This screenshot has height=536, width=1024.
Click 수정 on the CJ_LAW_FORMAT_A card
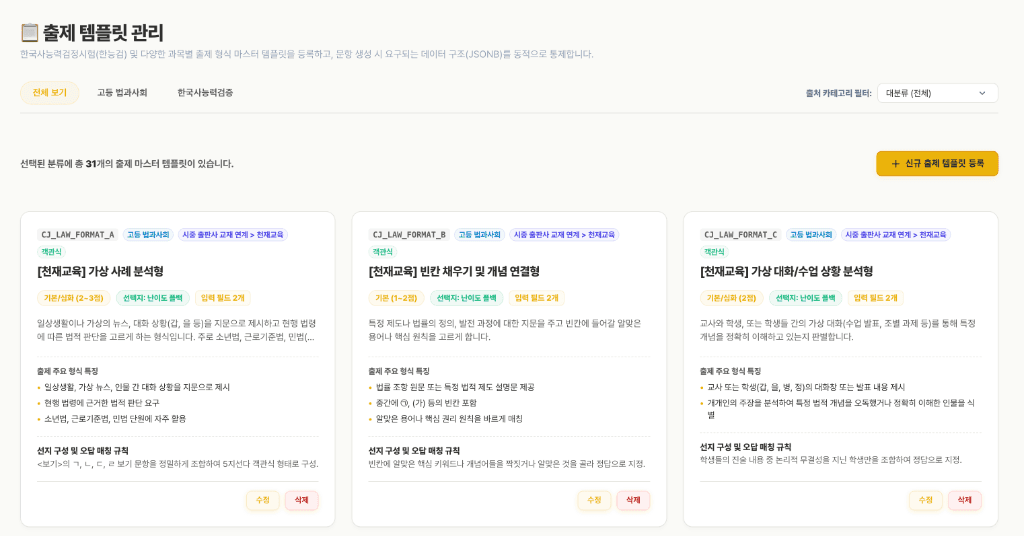(263, 500)
